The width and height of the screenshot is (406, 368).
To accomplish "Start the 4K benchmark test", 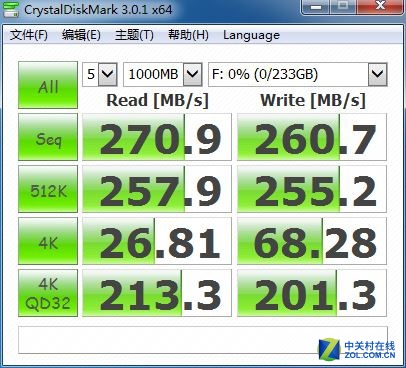I will 48,241.
